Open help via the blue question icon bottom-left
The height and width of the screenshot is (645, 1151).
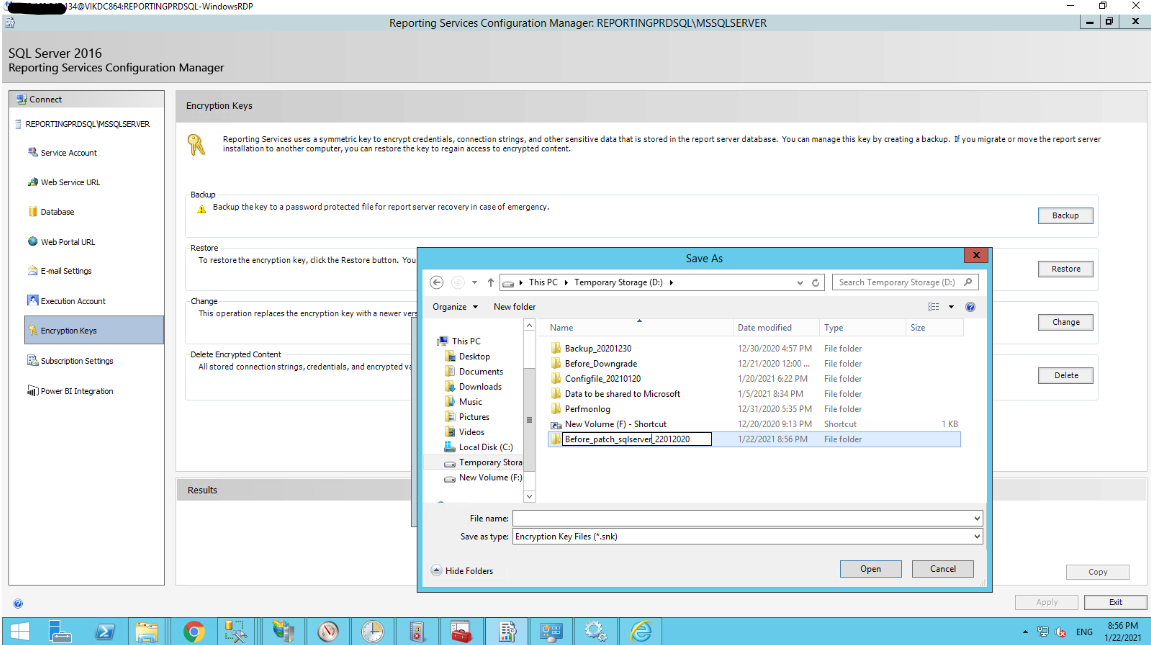[x=18, y=603]
